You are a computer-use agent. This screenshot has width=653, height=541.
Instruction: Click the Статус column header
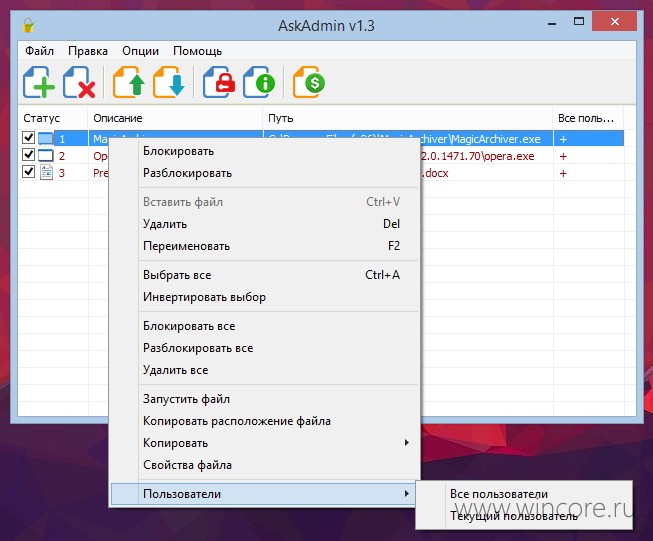pos(53,118)
